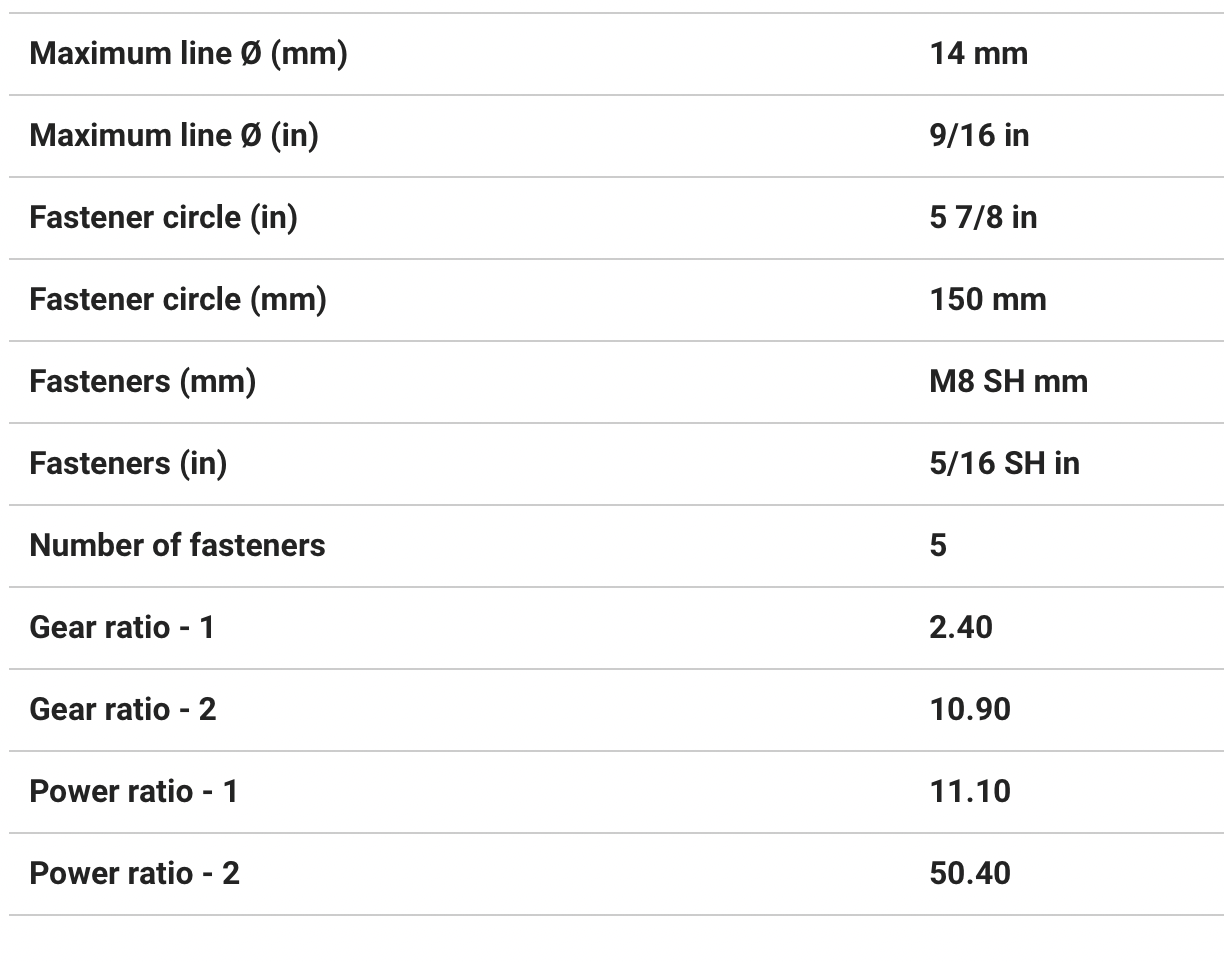Click the "Fastener circle (in)" label
The width and height of the screenshot is (1224, 962).
pyautogui.click(x=163, y=217)
